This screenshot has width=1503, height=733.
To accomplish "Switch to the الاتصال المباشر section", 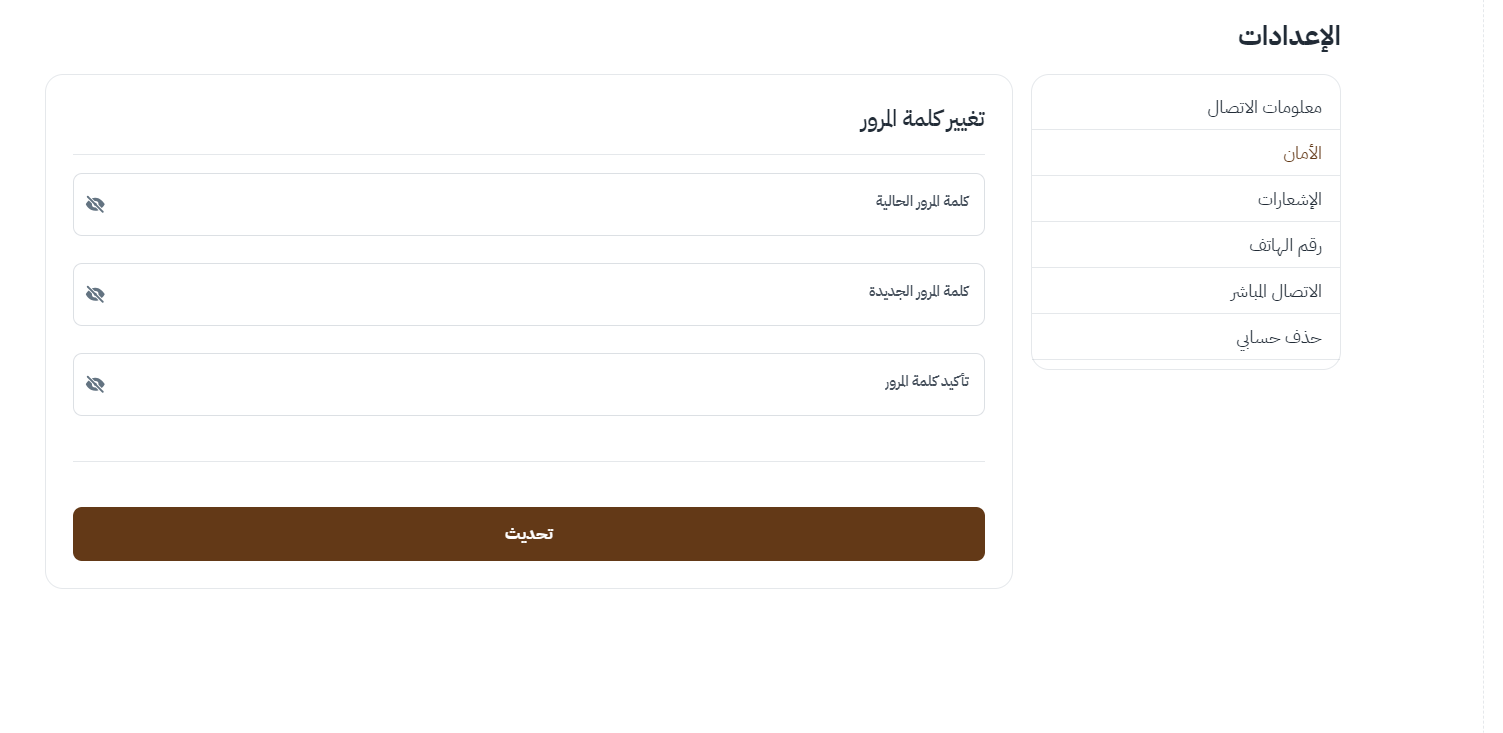I will (1275, 291).
